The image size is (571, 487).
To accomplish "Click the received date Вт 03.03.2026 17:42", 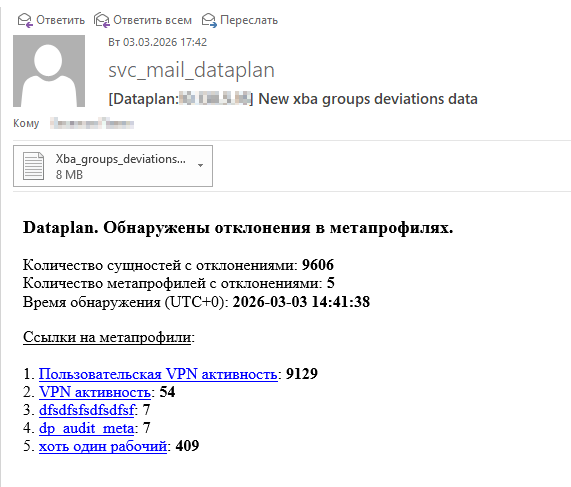I will click(x=158, y=42).
